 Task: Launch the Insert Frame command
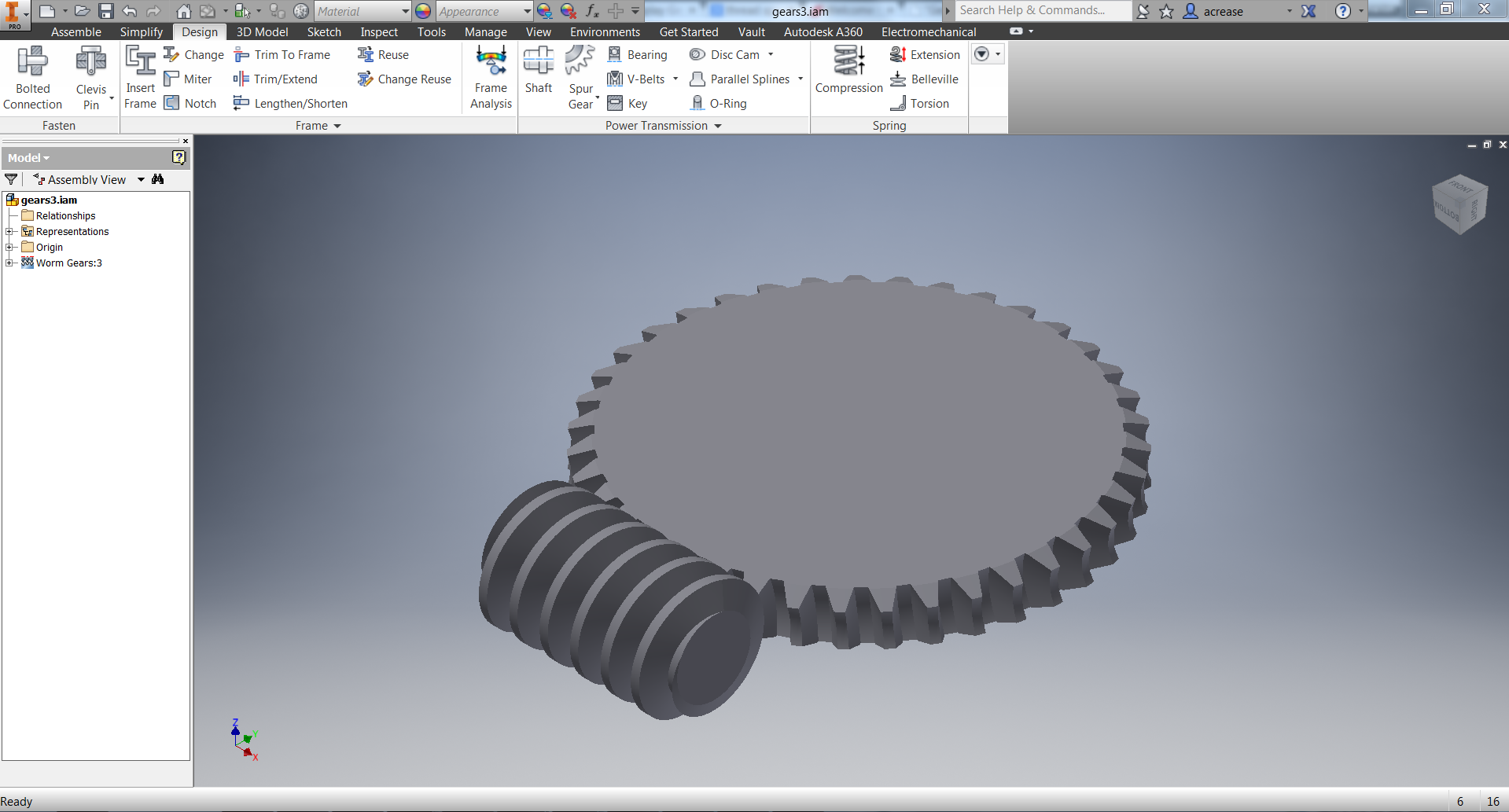(x=140, y=78)
